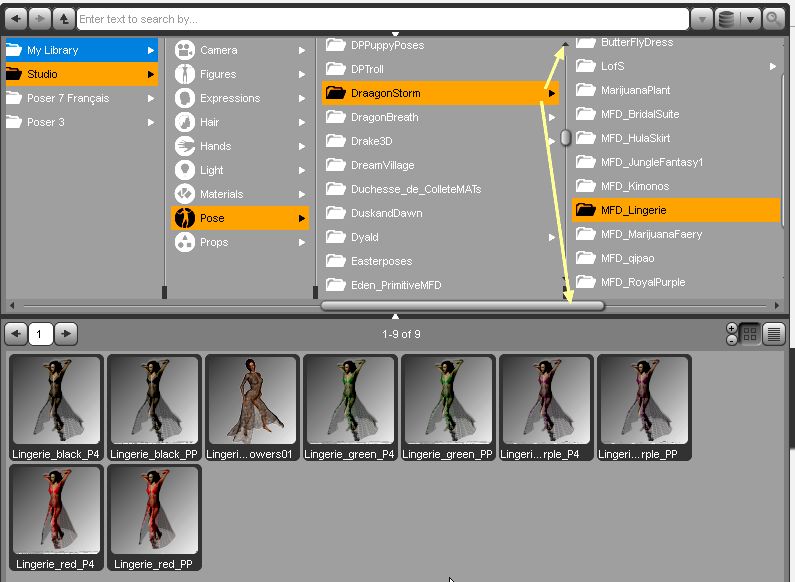
Task: Select the Poser 7 Français library
Action: pyautogui.click(x=81, y=98)
